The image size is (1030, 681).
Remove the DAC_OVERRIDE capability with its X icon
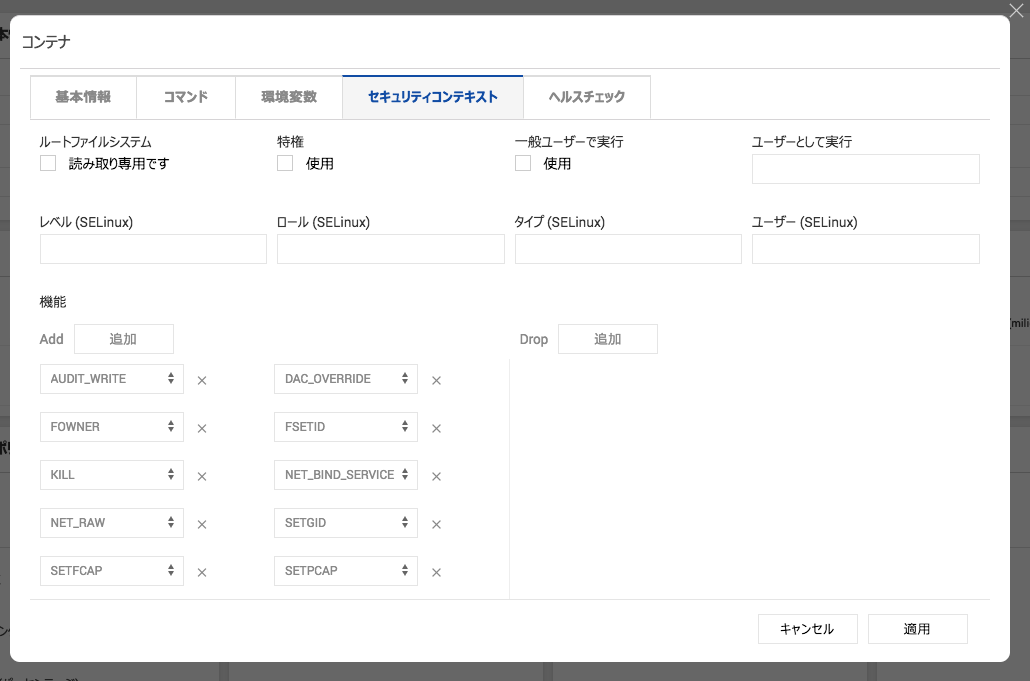pyautogui.click(x=436, y=380)
